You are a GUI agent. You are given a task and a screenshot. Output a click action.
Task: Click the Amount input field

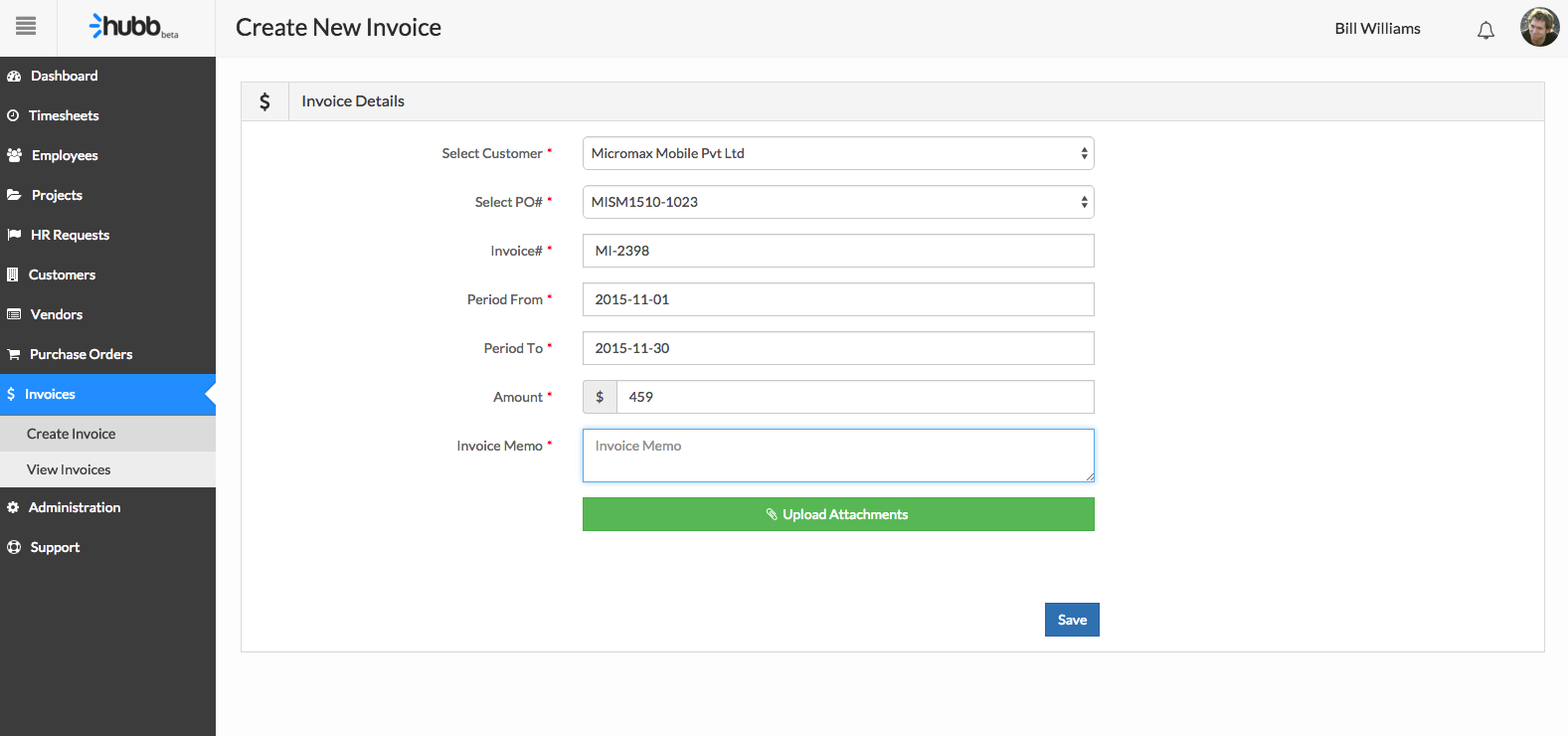tap(854, 397)
